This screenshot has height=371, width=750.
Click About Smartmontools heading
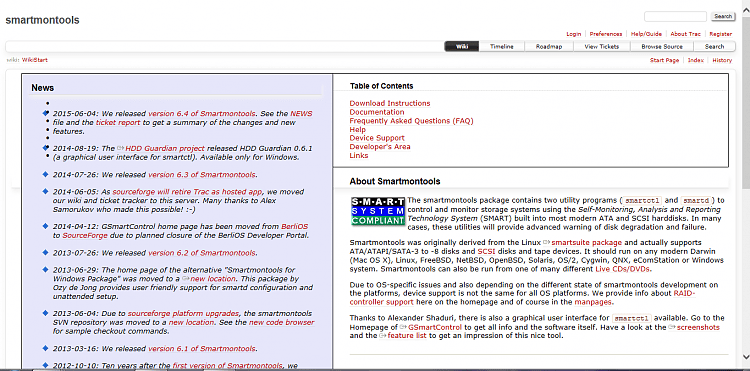395,182
